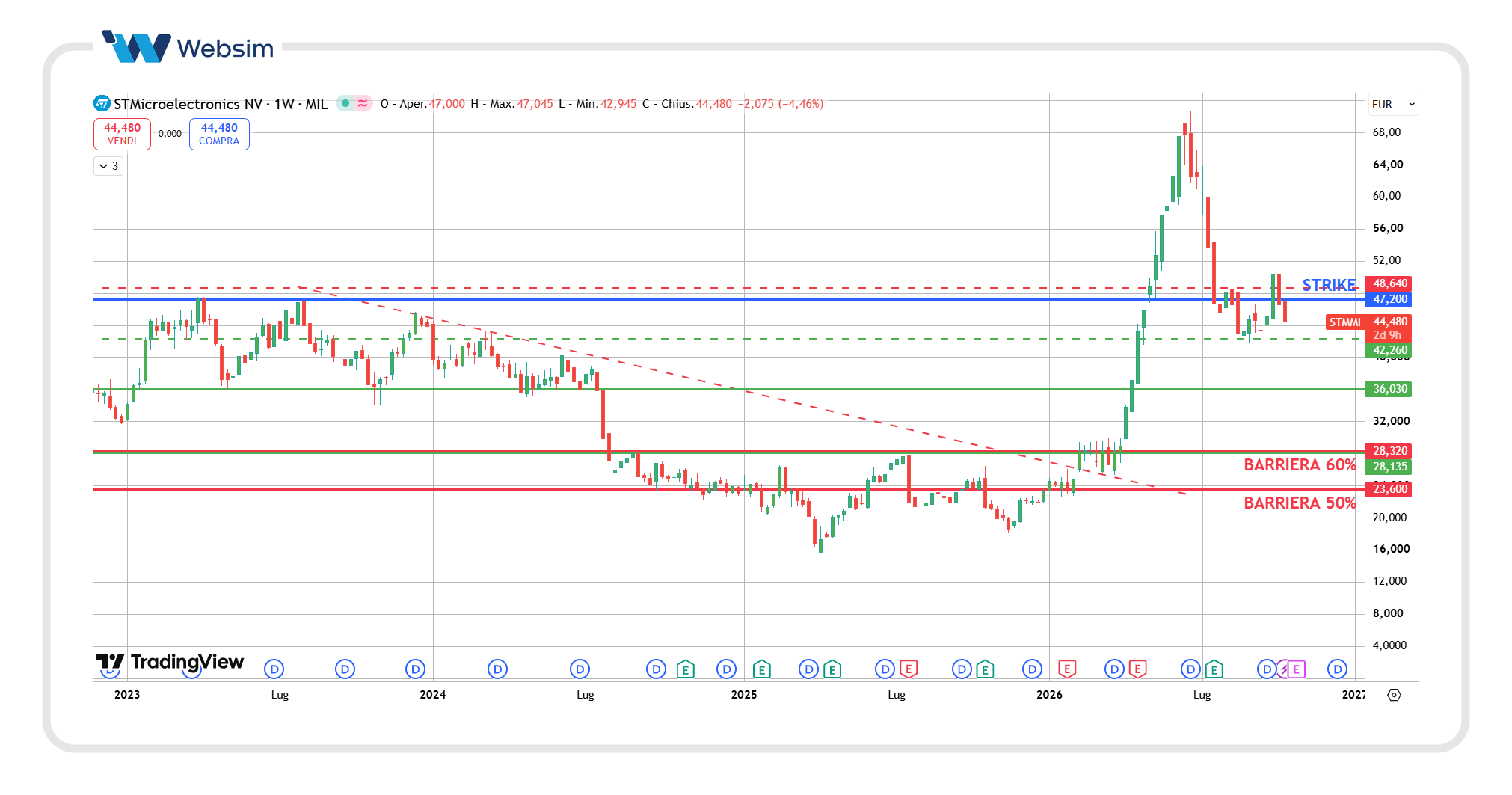
Task: Click the 44,480 COMPRA buy button
Action: tap(219, 134)
